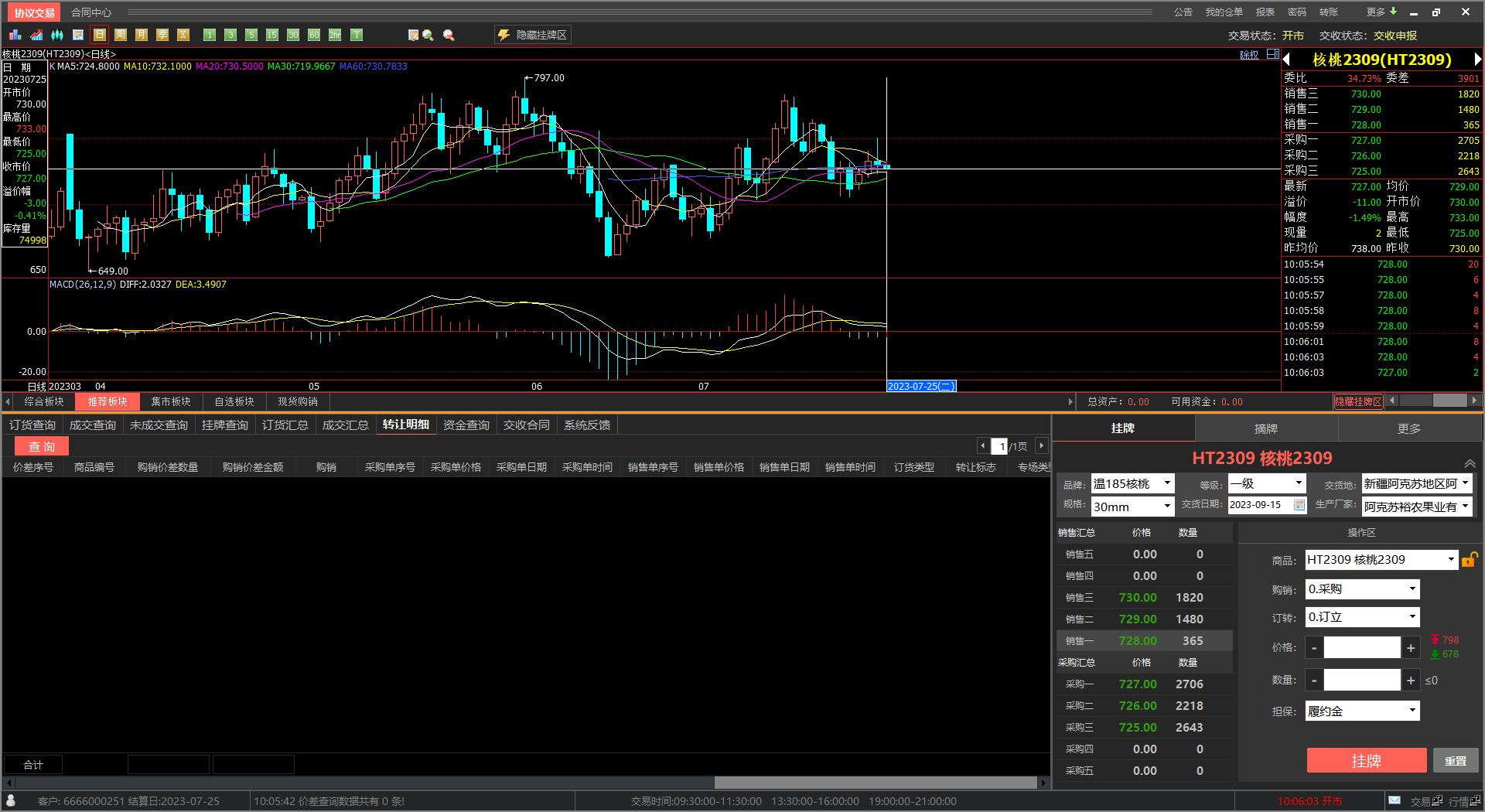
Task: Open the chart notes edit icon
Action: click(413, 35)
